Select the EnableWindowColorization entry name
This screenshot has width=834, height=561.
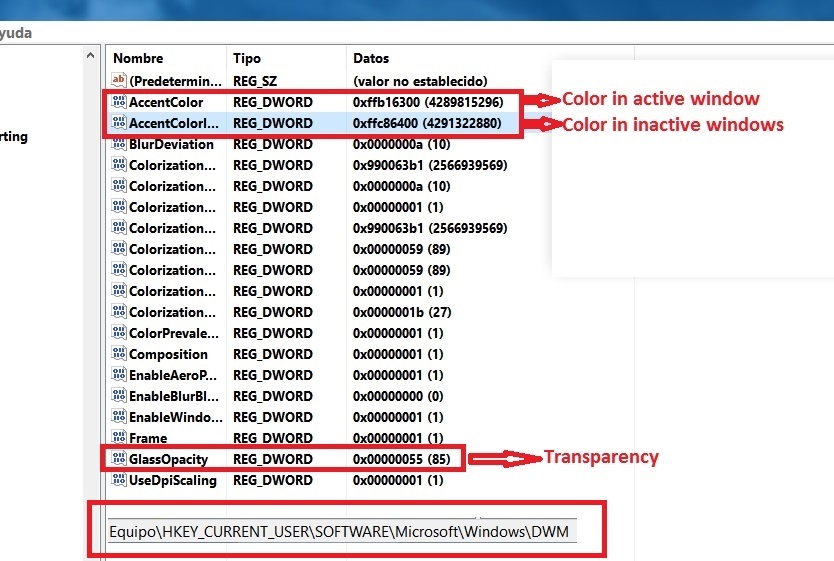170,417
